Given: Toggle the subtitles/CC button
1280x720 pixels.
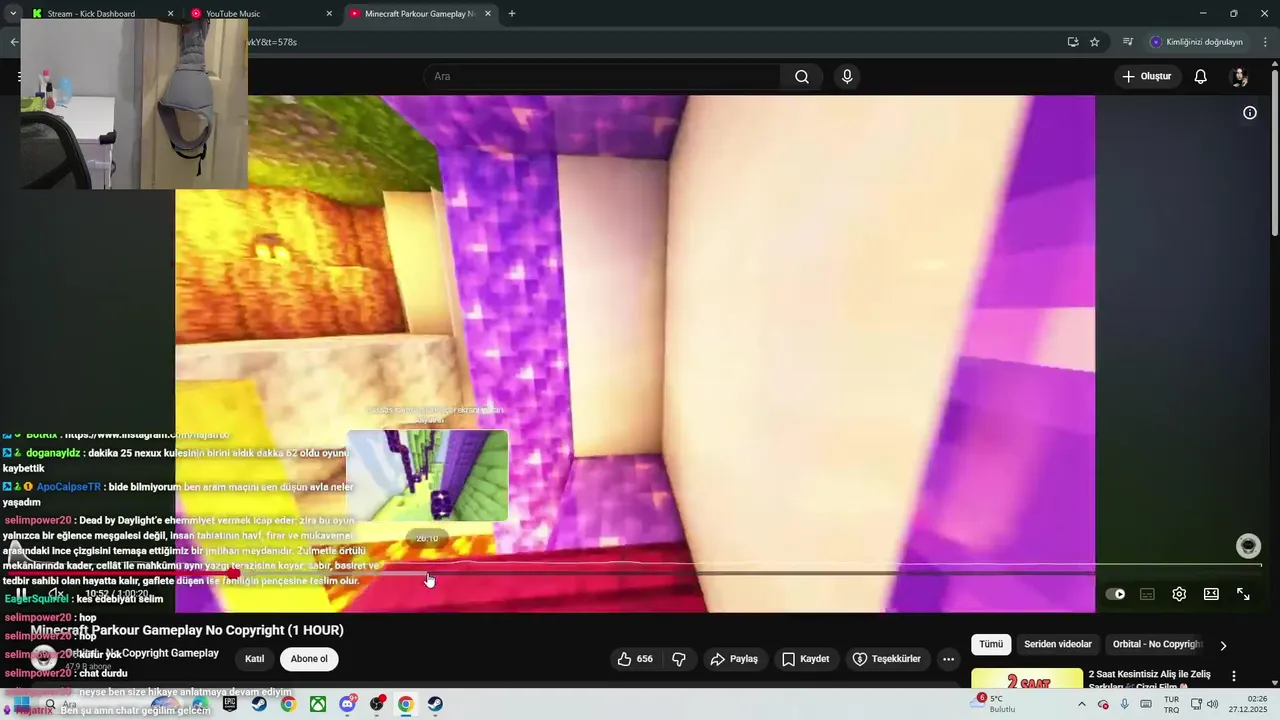Looking at the screenshot, I should point(1147,594).
